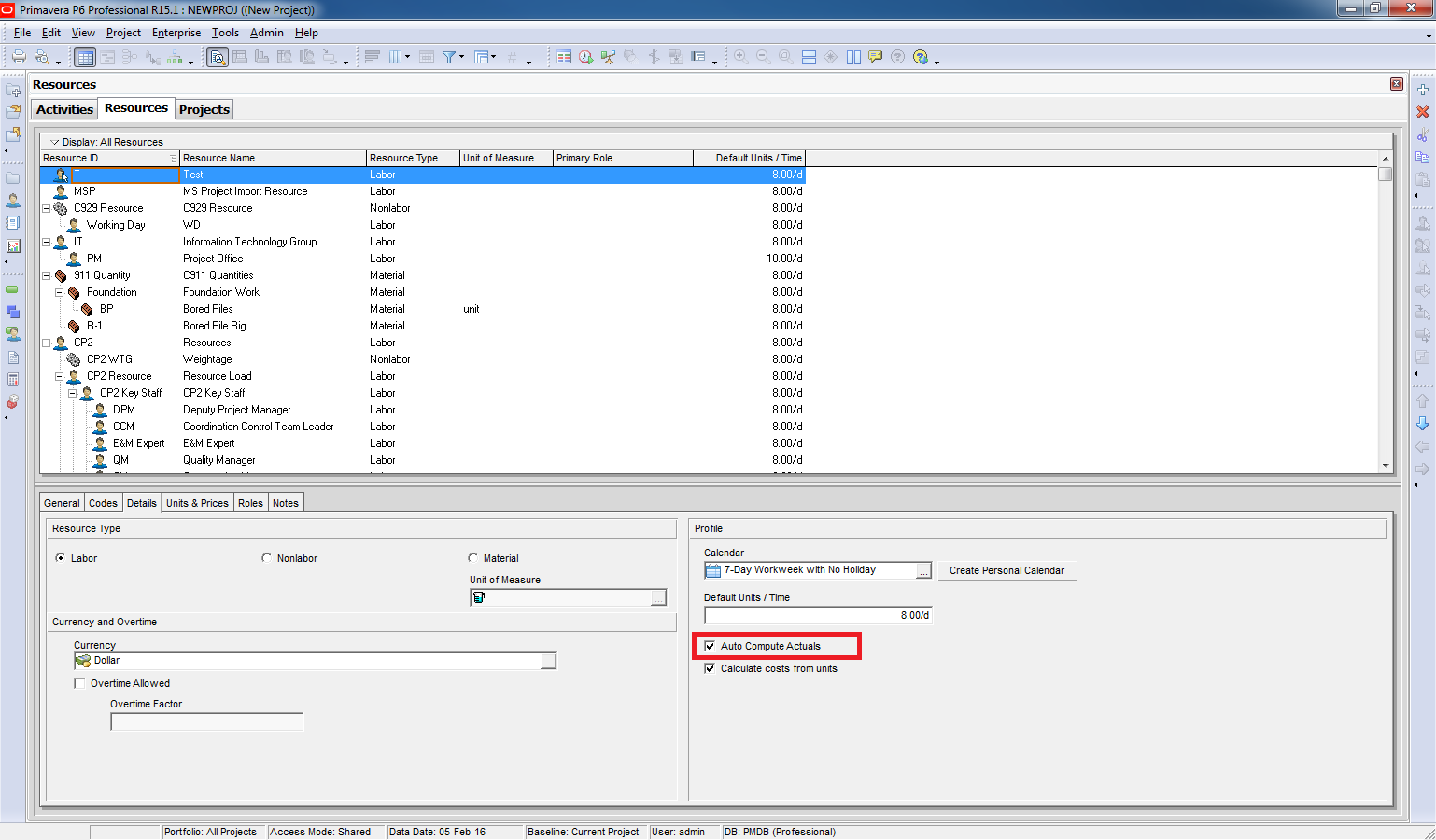Click the red X Delete icon
1436x840 pixels.
[x=1422, y=112]
